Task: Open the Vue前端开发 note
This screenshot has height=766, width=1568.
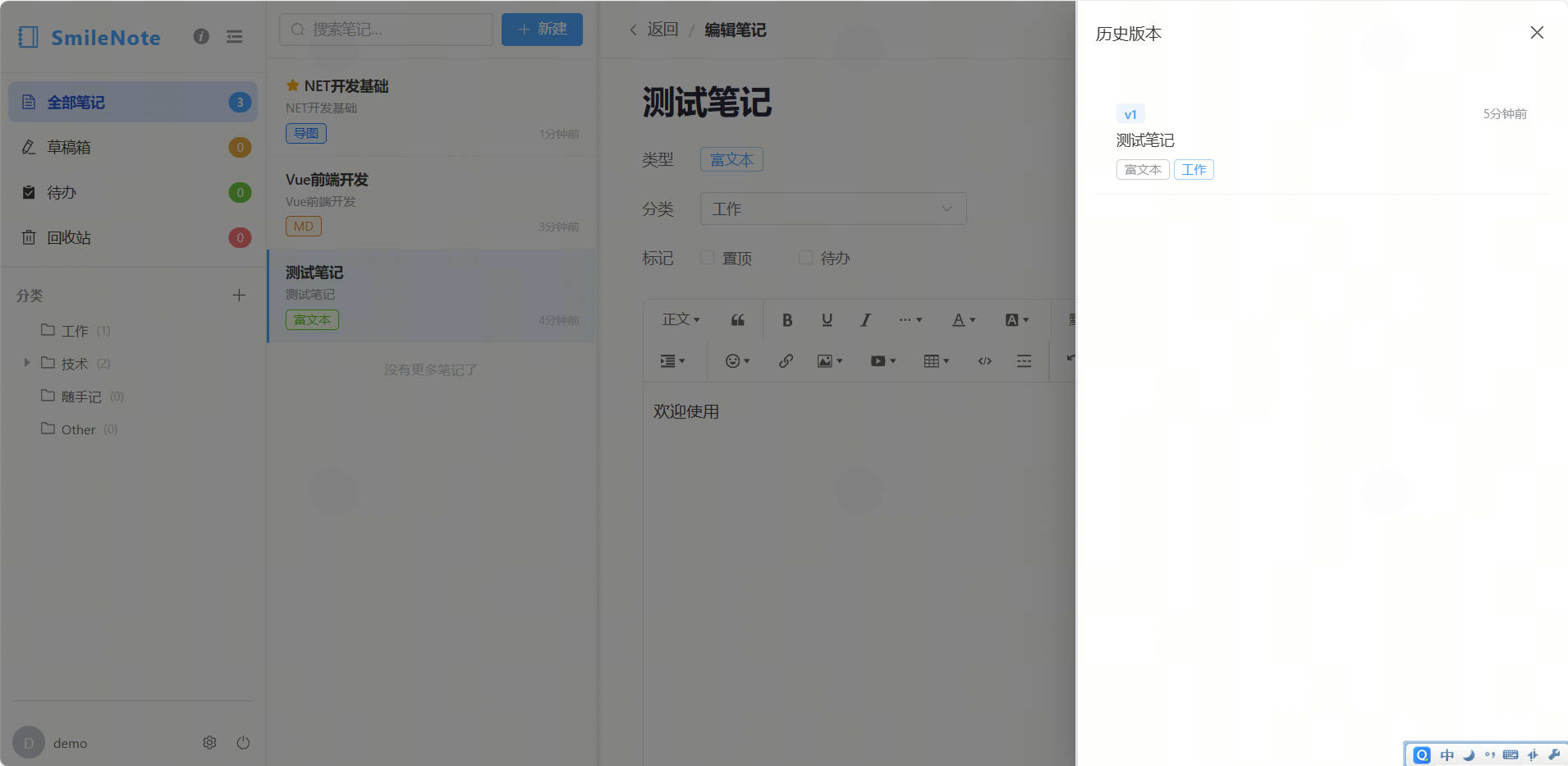Action: [432, 203]
